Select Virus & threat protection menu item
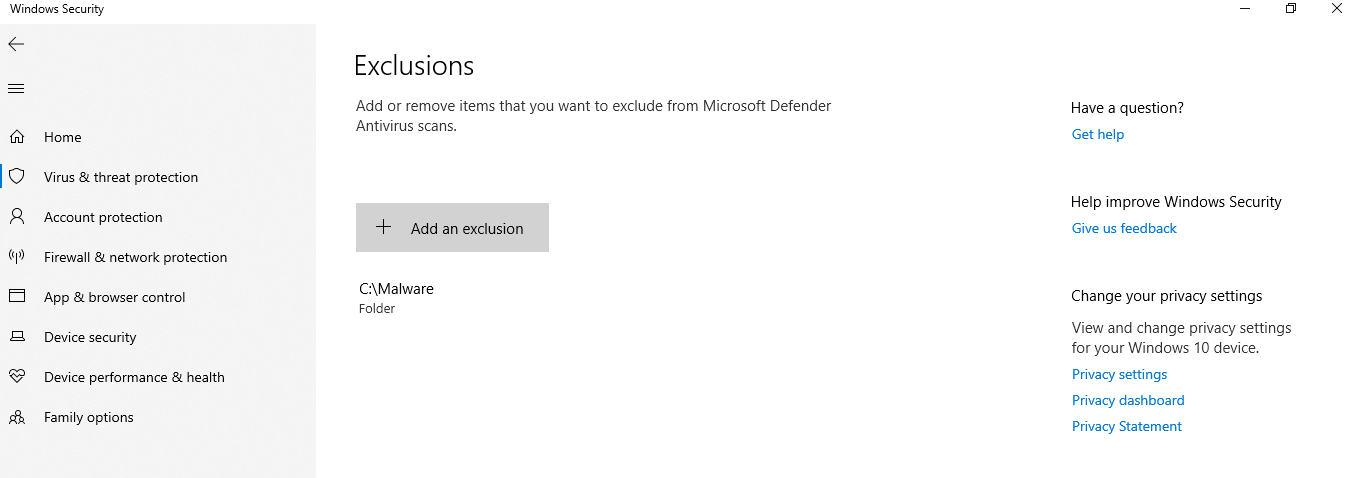 tap(158, 177)
